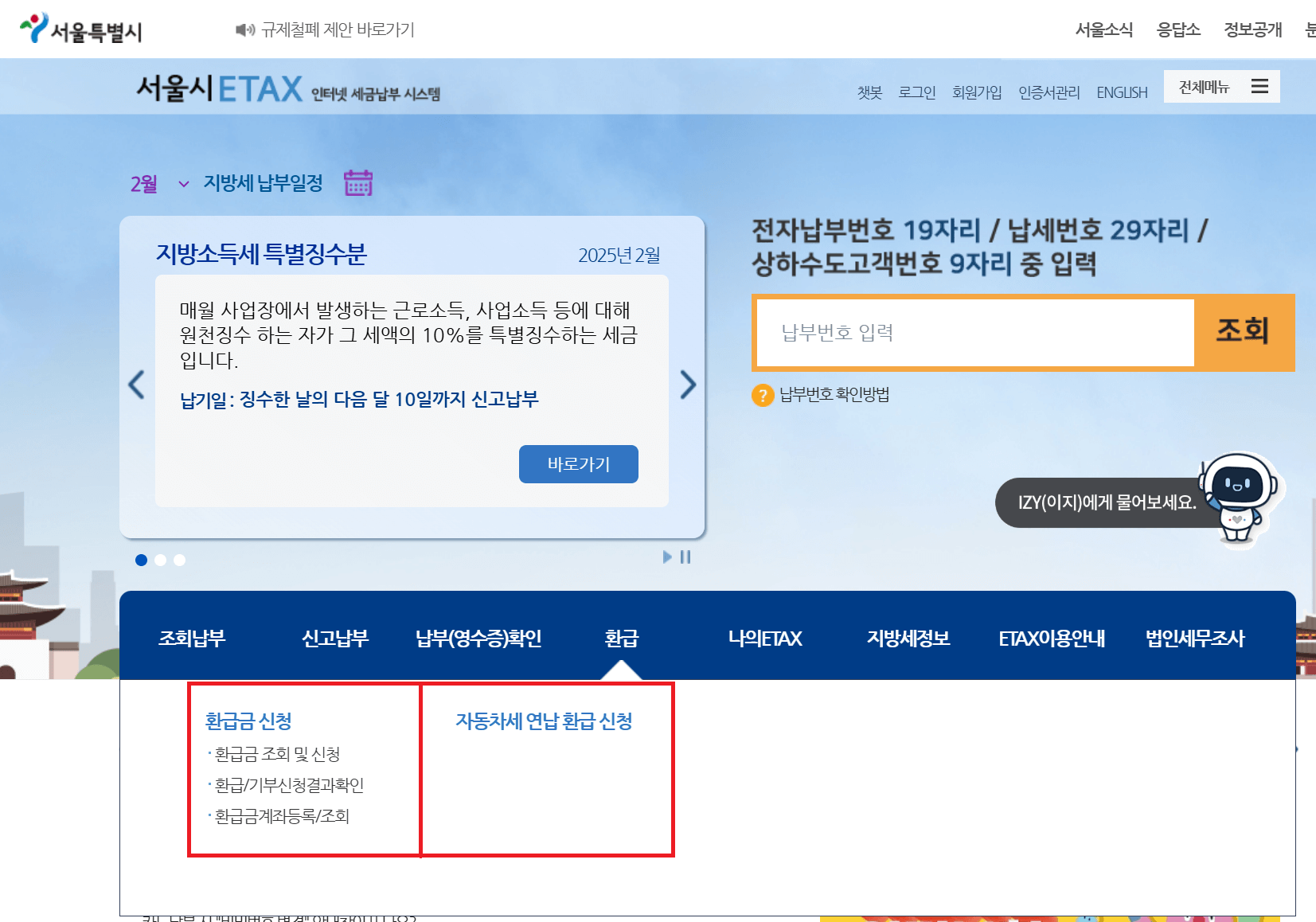This screenshot has width=1316, height=922.
Task: Click the Seoul city logo
Action: (80, 29)
